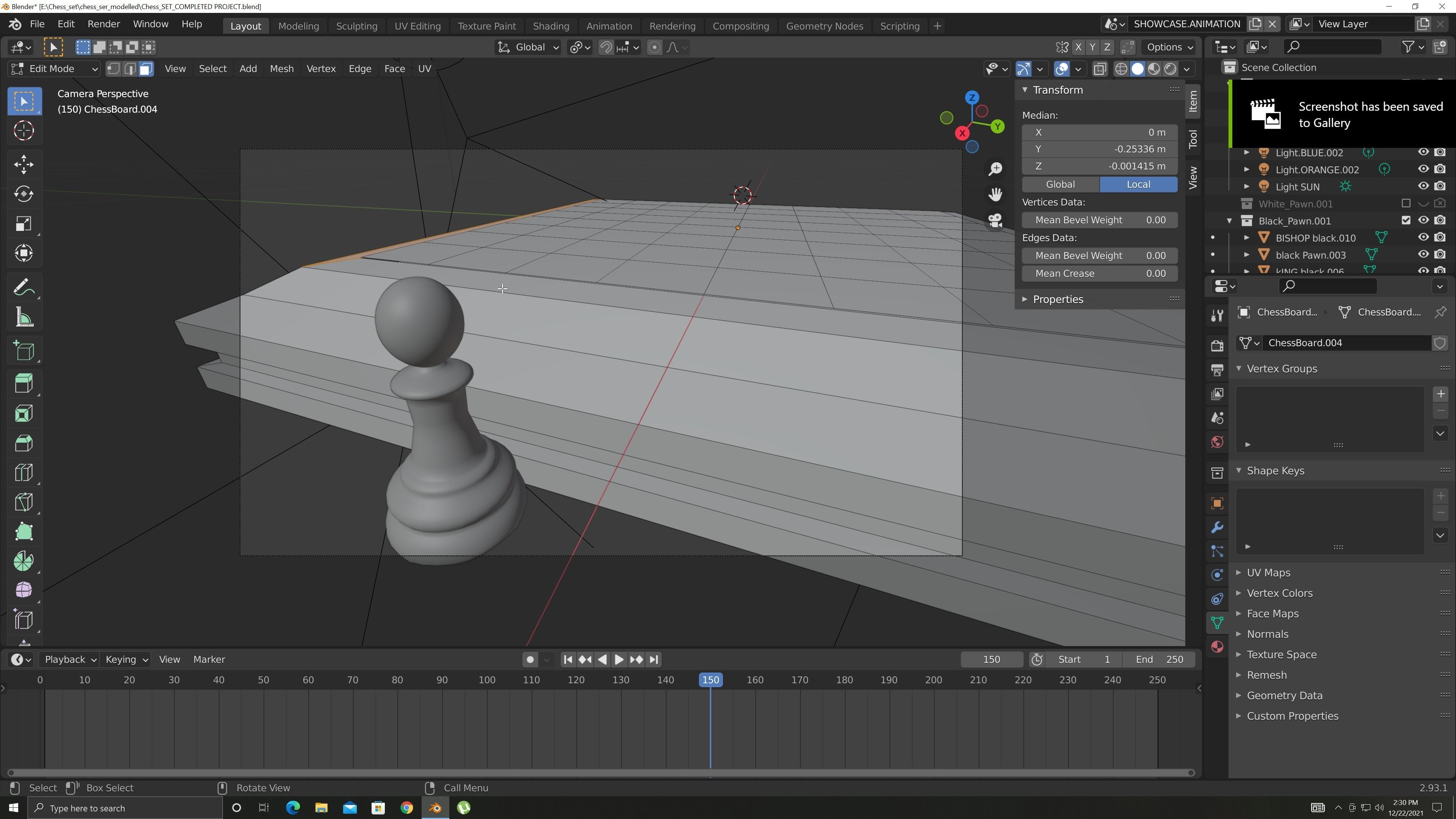Click the pan view hand icon
Image resolution: width=1456 pixels, height=819 pixels.
(995, 195)
